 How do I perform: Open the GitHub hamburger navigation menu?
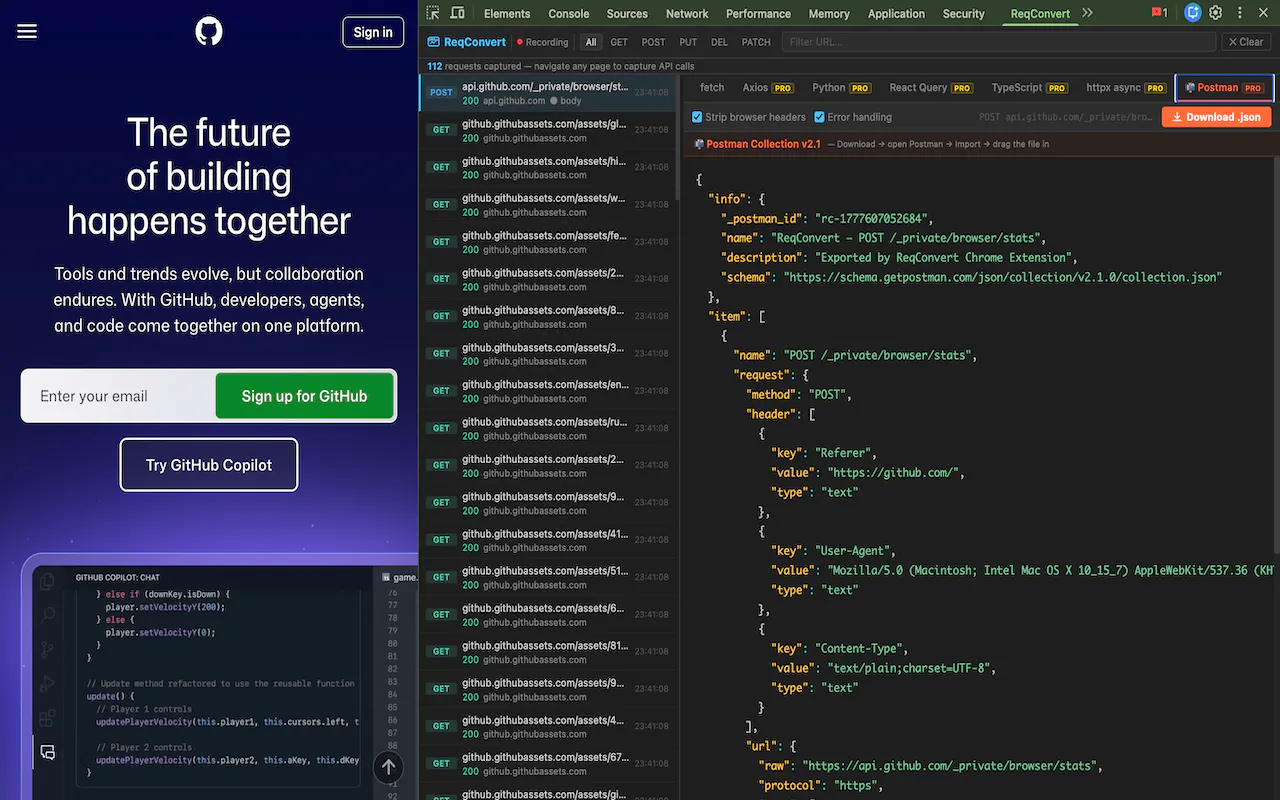(27, 32)
